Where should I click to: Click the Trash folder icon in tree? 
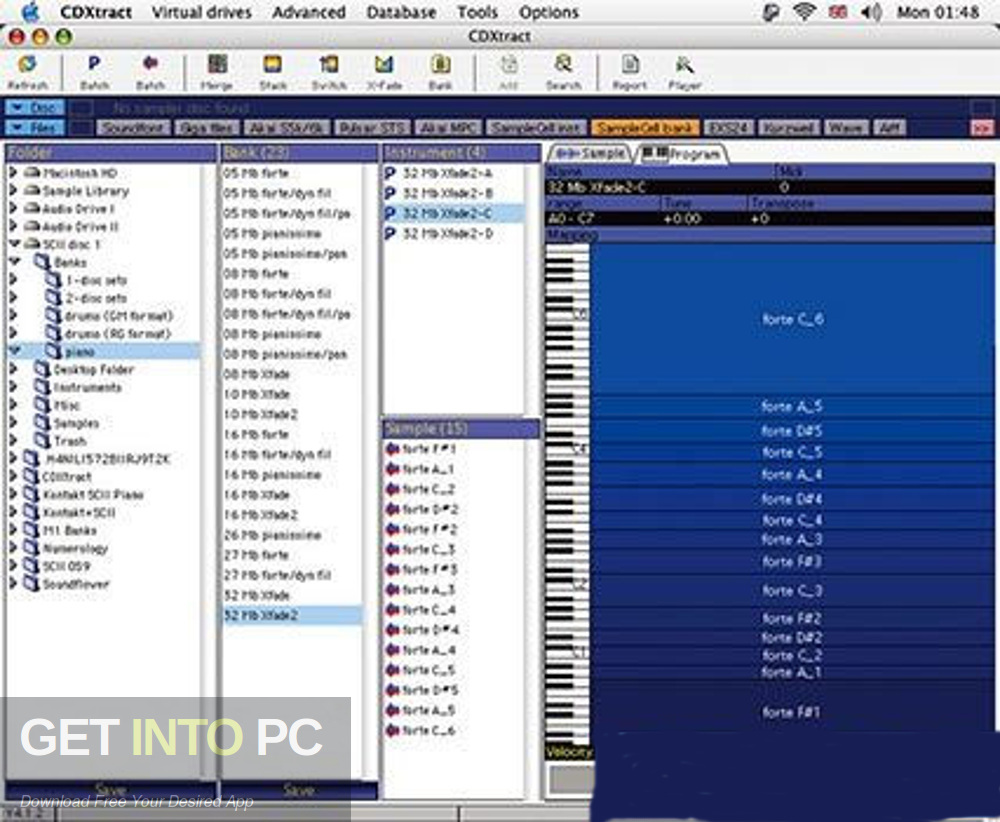click(x=42, y=440)
